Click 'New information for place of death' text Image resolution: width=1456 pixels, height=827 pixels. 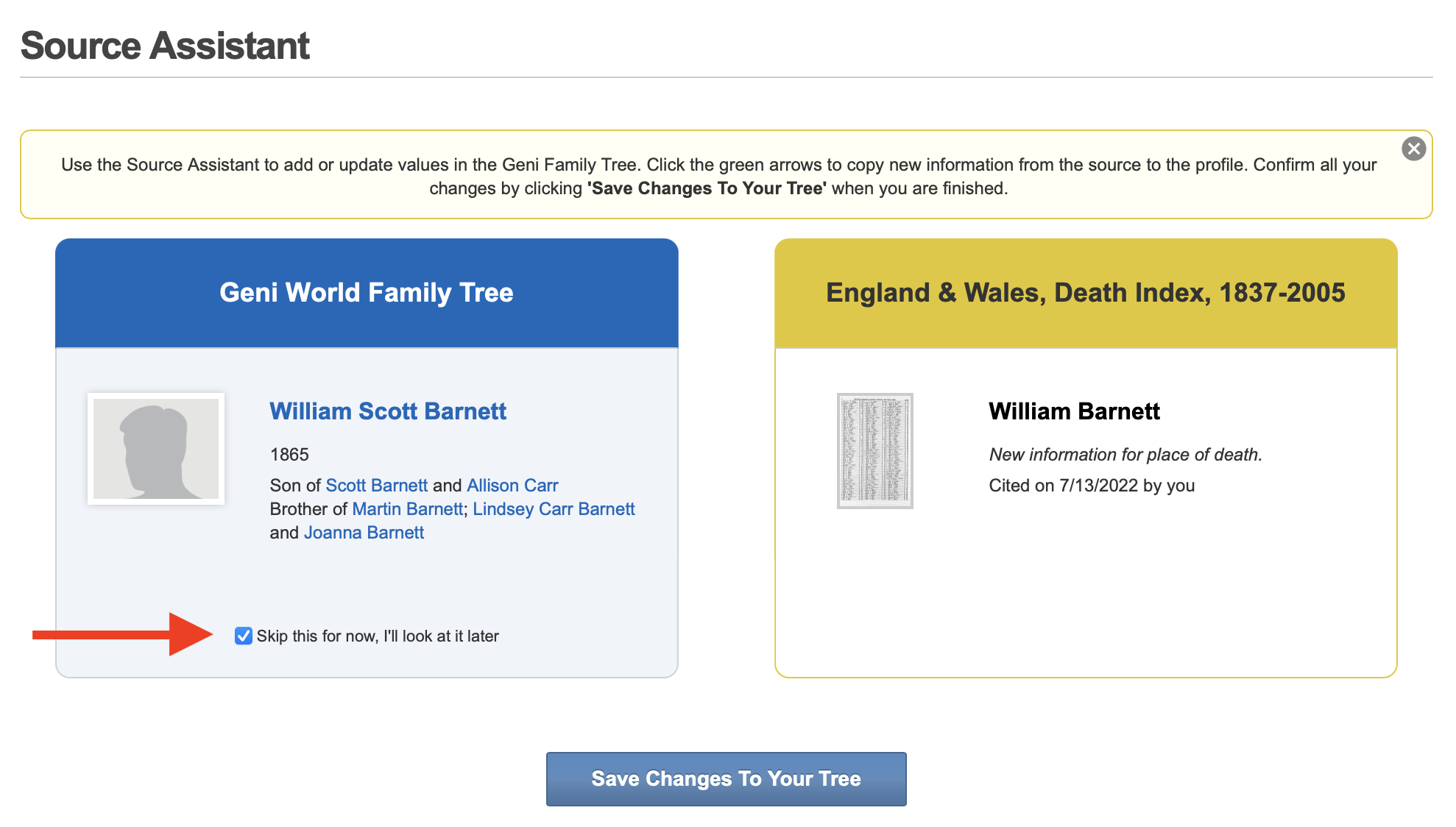pos(1125,455)
